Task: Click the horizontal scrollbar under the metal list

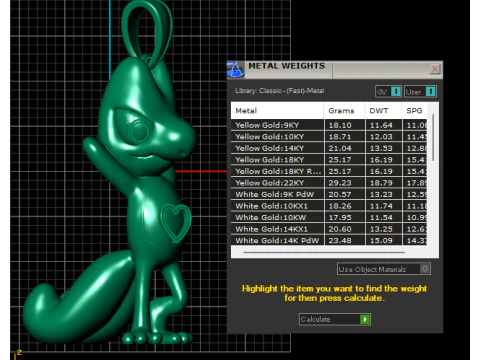Action: pyautogui.click(x=324, y=253)
